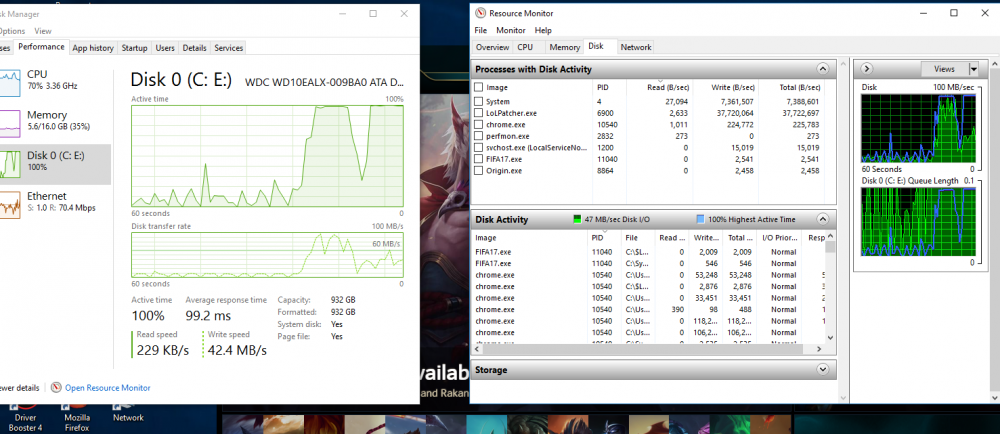
Task: Open Driver Booster 4 desktop shortcut
Action: point(25,417)
